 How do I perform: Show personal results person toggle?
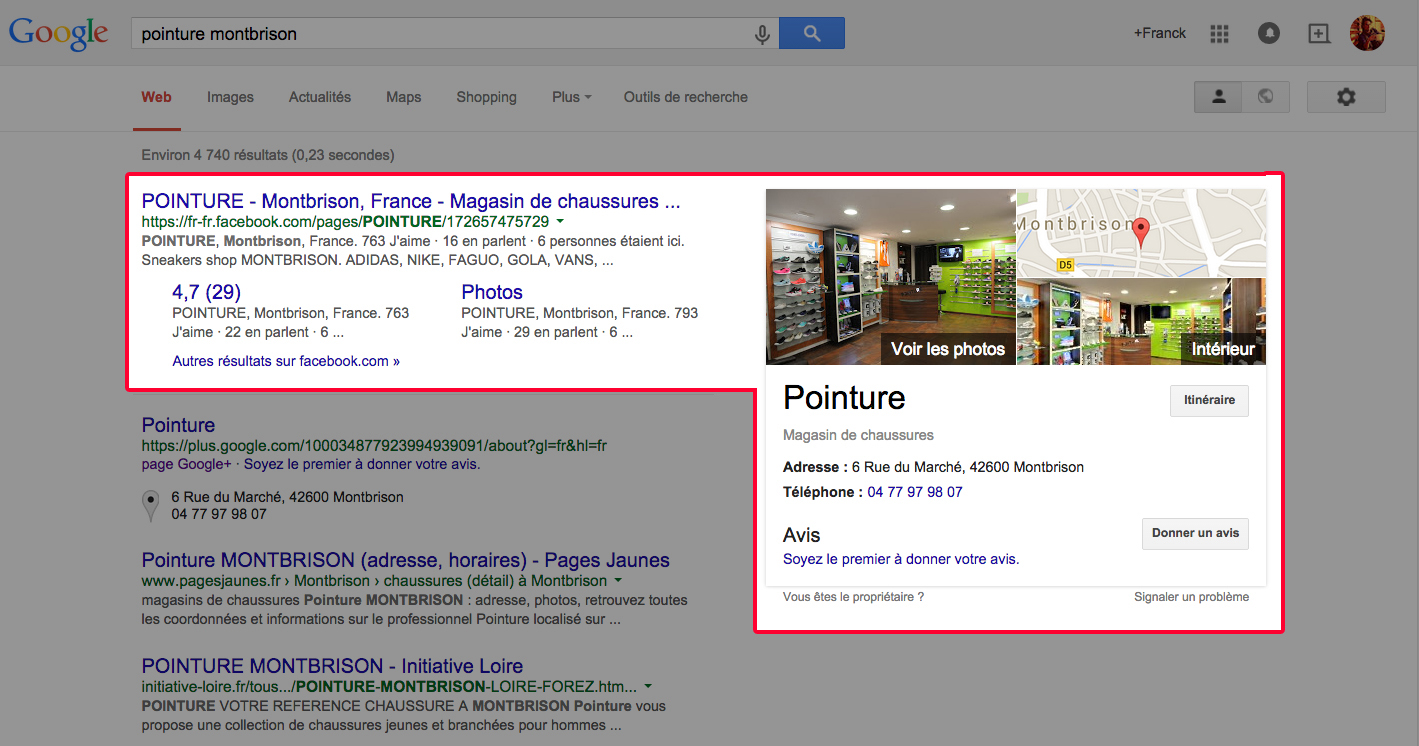pos(1218,97)
